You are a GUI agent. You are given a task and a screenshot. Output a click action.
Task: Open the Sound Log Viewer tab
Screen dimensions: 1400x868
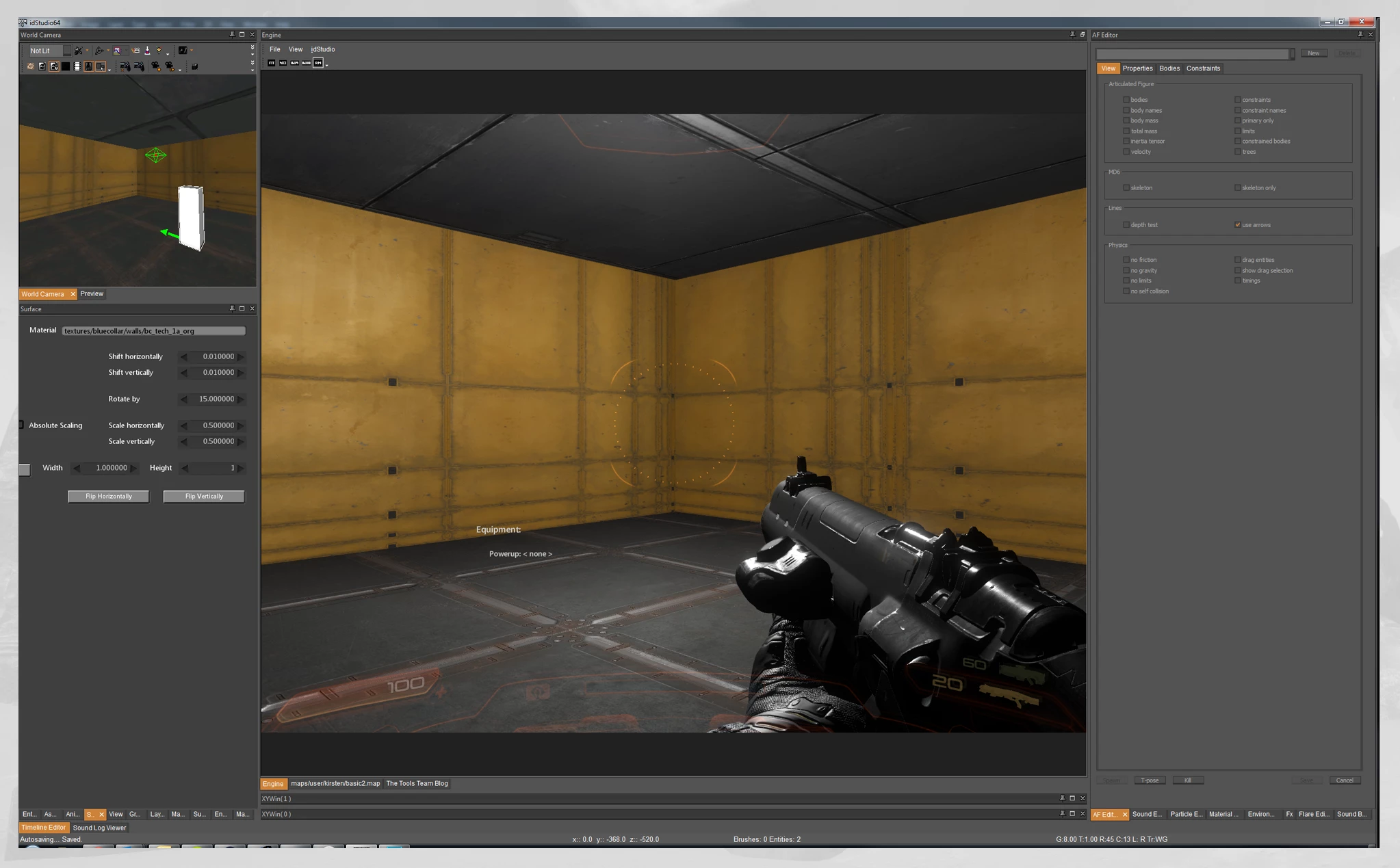pos(99,828)
